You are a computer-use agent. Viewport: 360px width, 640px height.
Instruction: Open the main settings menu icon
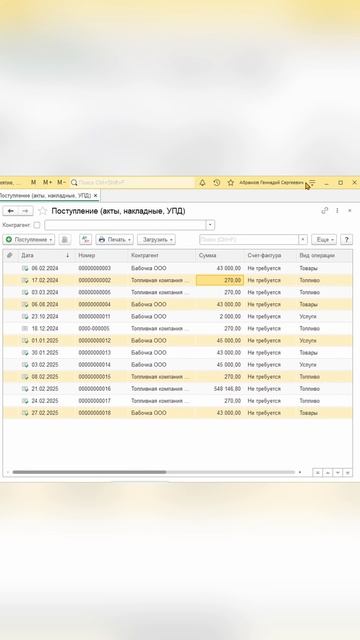(x=312, y=183)
